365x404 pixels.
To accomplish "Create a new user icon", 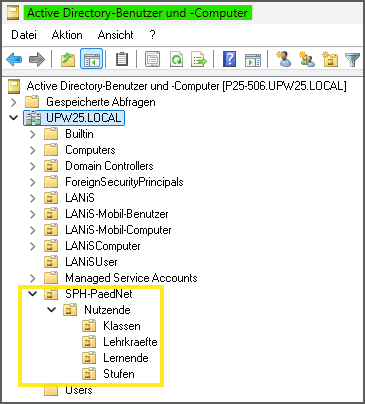I will pyautogui.click(x=284, y=59).
